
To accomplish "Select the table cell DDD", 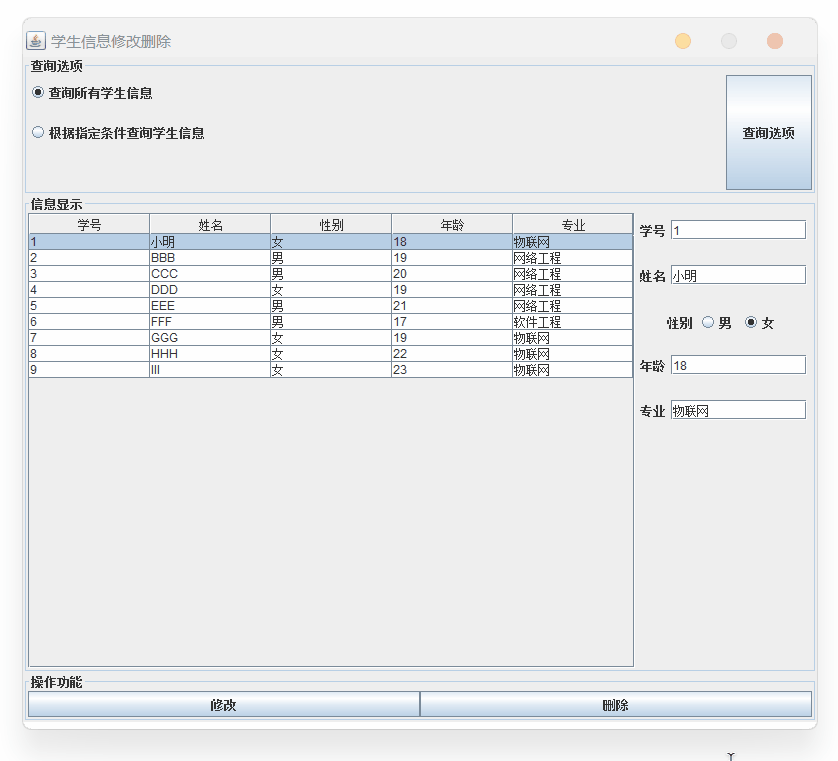I will 210,290.
